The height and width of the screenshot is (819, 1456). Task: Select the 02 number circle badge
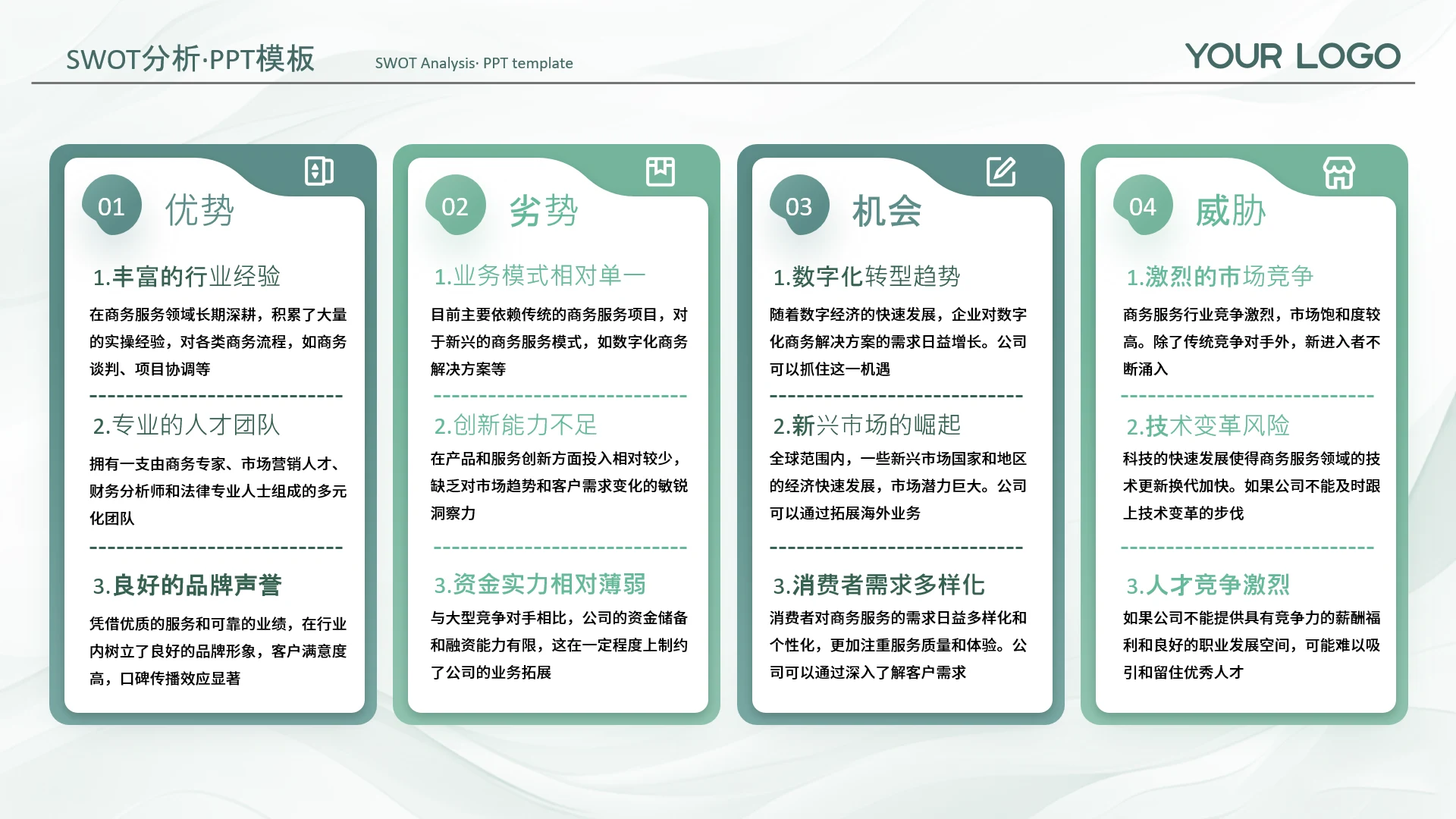tap(455, 206)
